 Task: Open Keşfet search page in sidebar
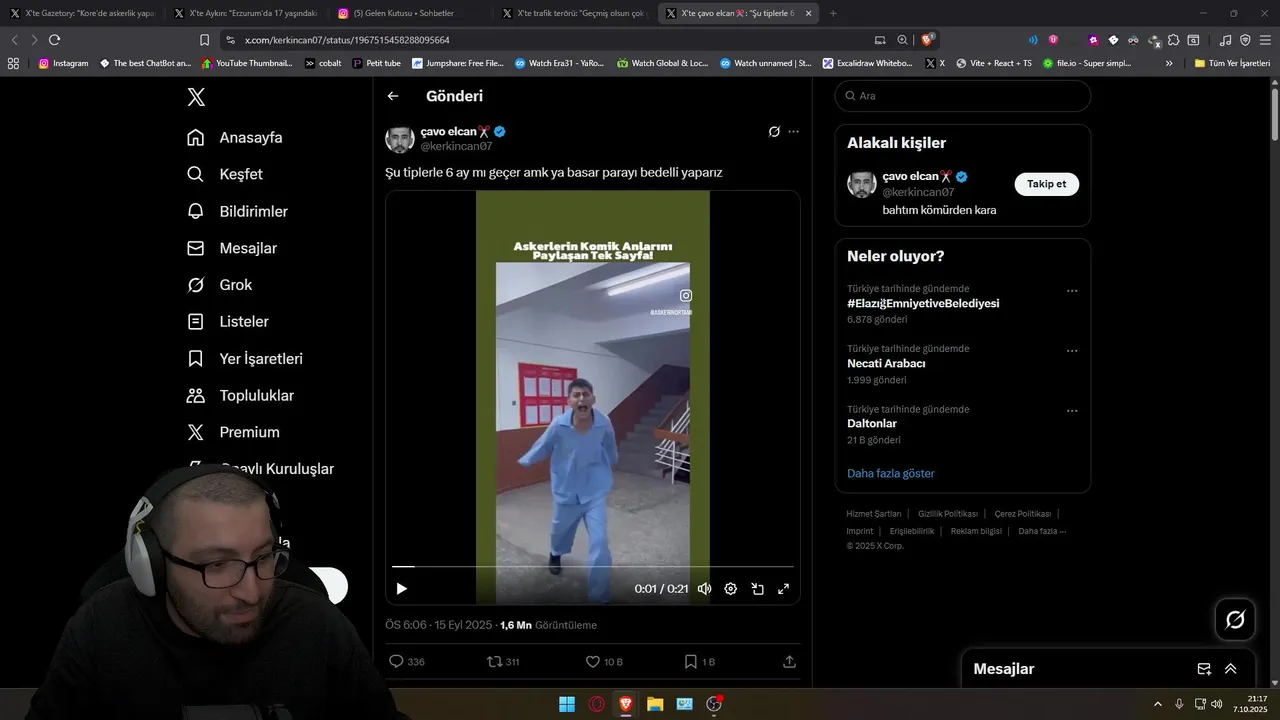pyautogui.click(x=225, y=174)
